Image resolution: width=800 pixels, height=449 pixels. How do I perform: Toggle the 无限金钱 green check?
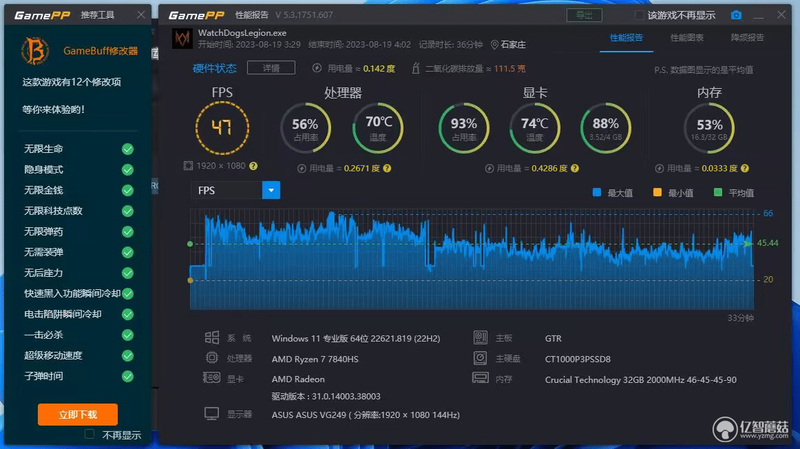coord(128,190)
